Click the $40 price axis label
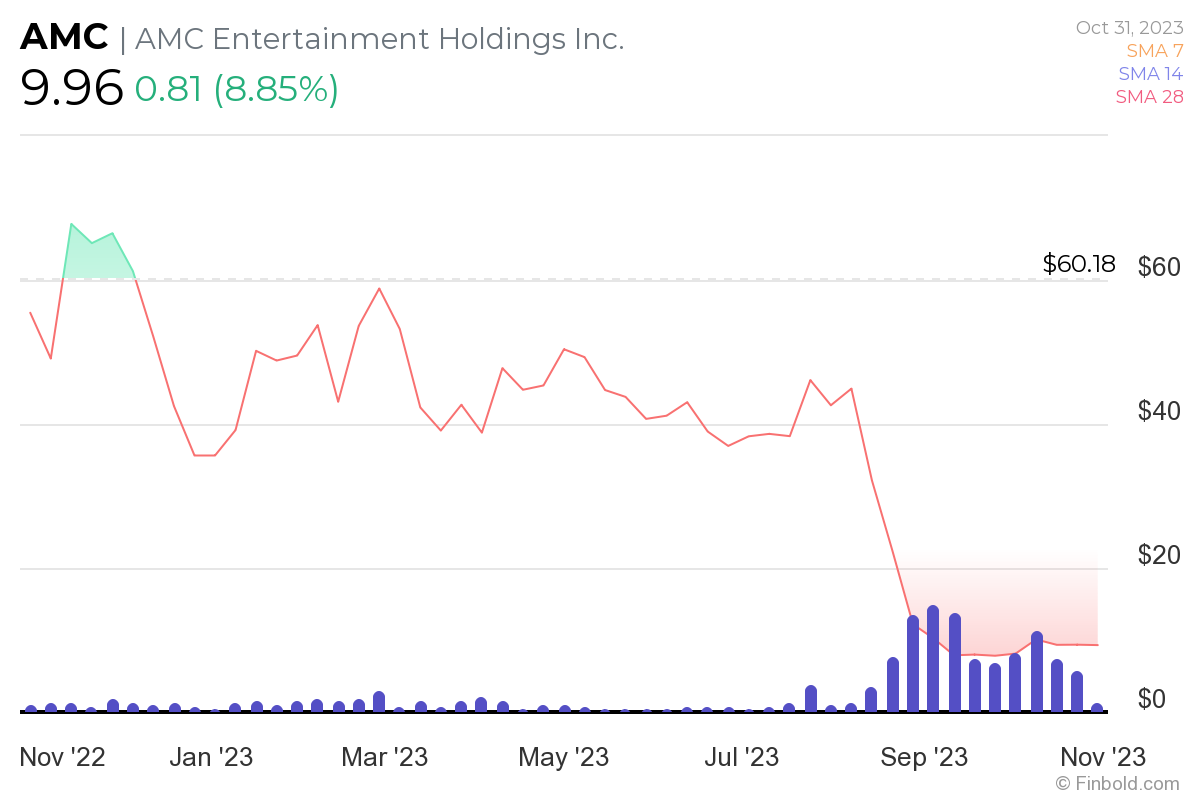 click(1160, 411)
